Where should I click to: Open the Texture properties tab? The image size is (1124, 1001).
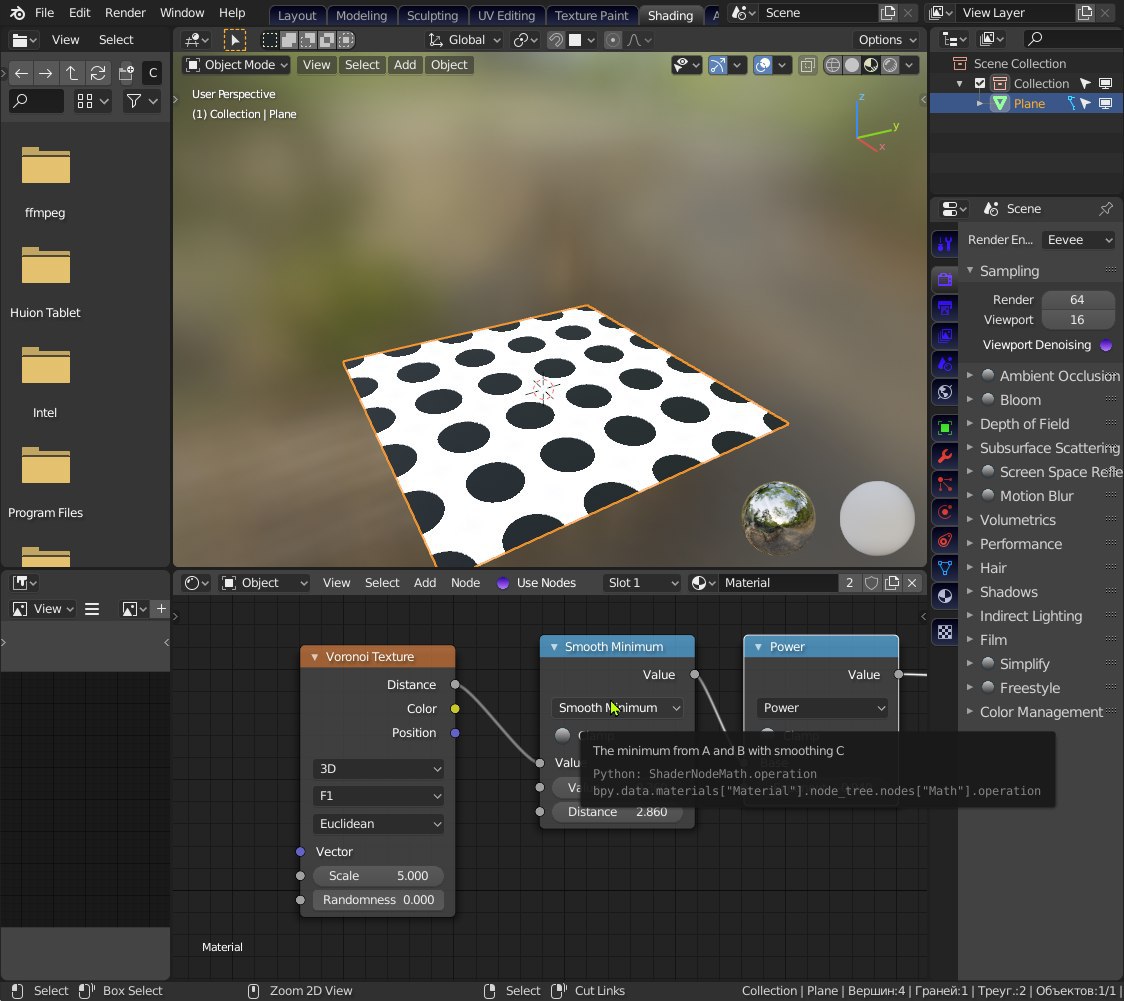click(x=945, y=632)
